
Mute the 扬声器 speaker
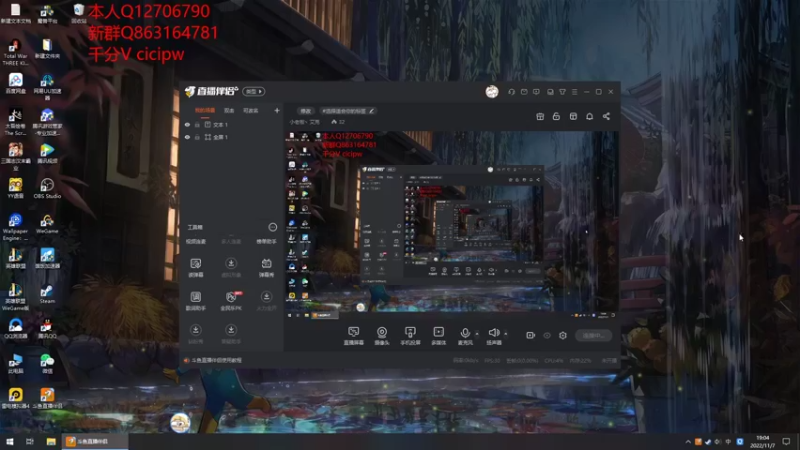coord(494,336)
